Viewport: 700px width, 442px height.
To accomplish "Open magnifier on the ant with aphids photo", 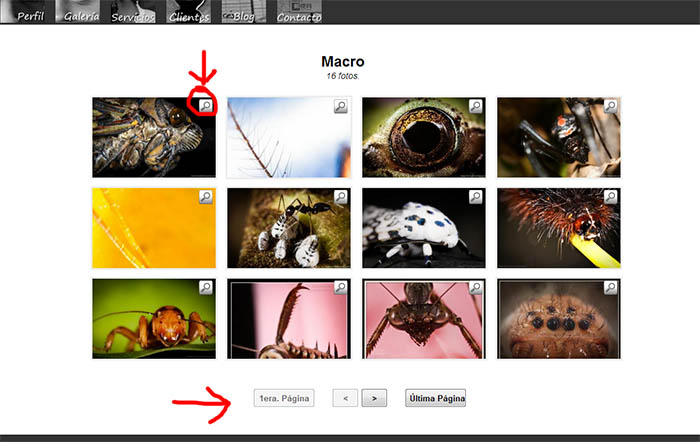I will tap(341, 196).
